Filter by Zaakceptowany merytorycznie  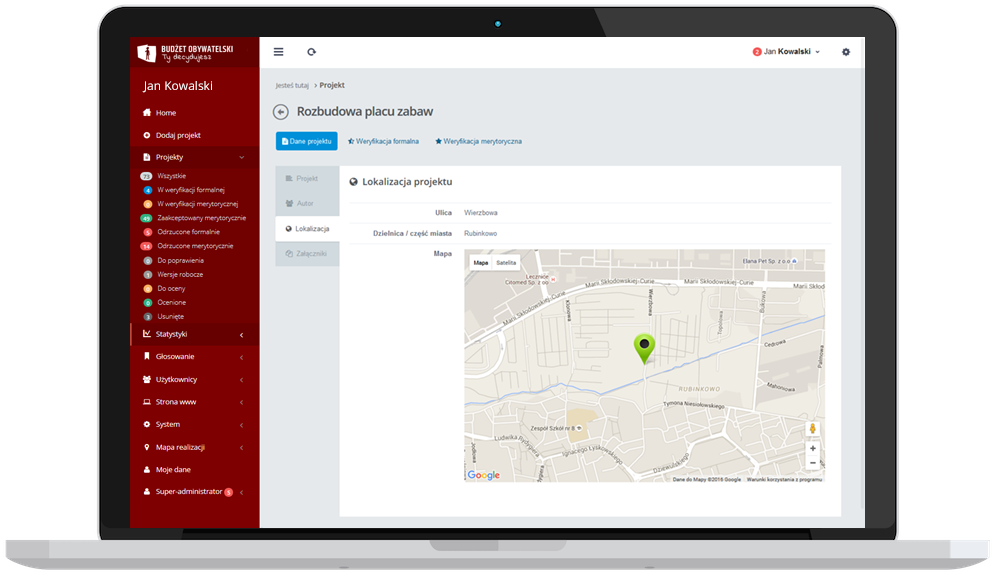(202, 218)
